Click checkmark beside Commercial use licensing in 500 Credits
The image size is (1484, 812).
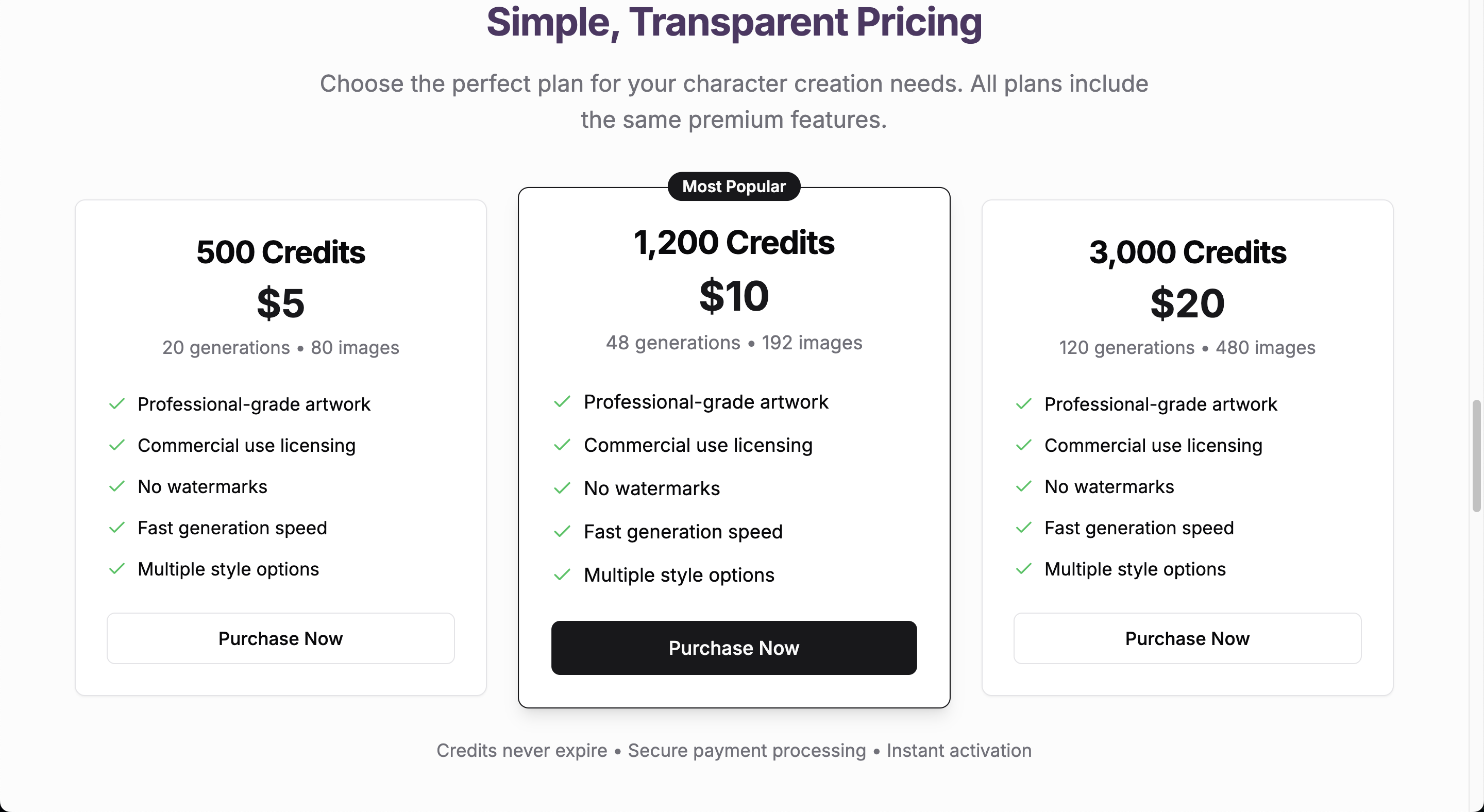[117, 445]
